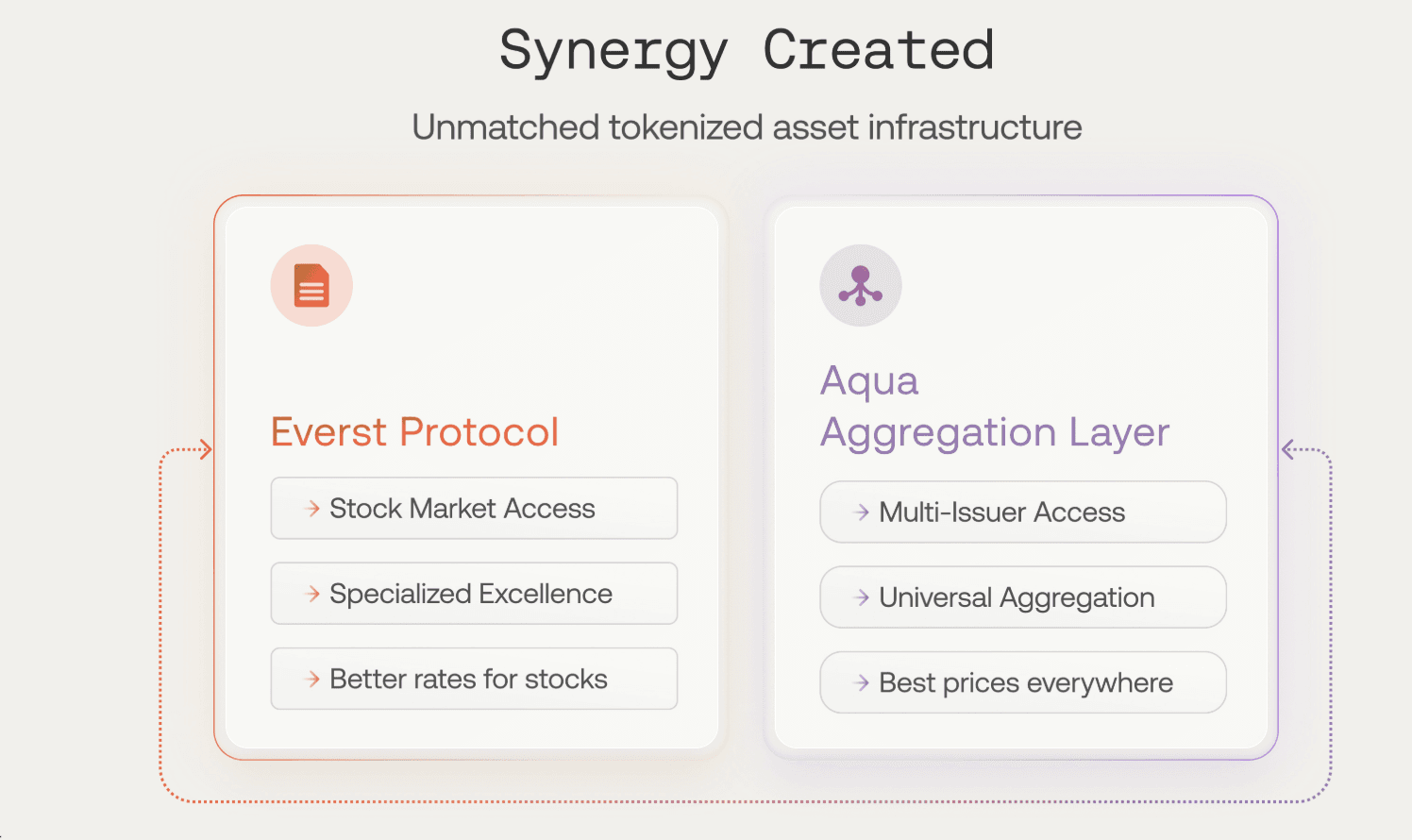The height and width of the screenshot is (840, 1412).
Task: Click the orange dotted arrowhead on left
Action: (206, 450)
